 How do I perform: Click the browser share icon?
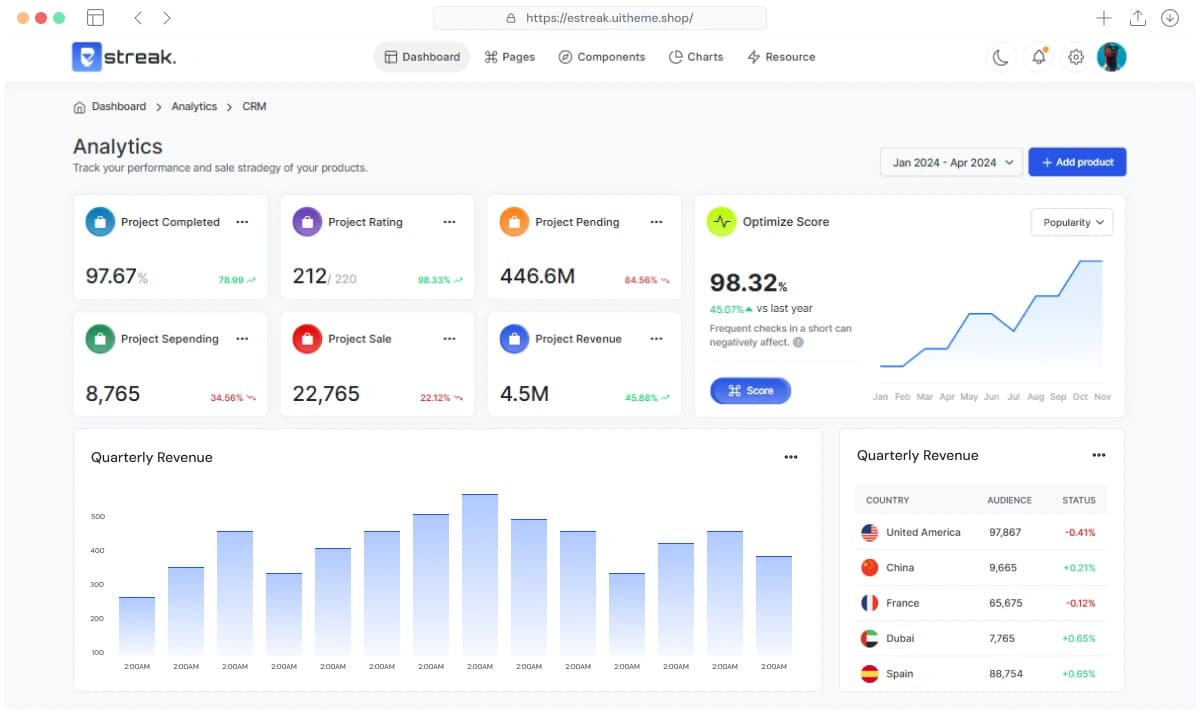coord(1137,18)
